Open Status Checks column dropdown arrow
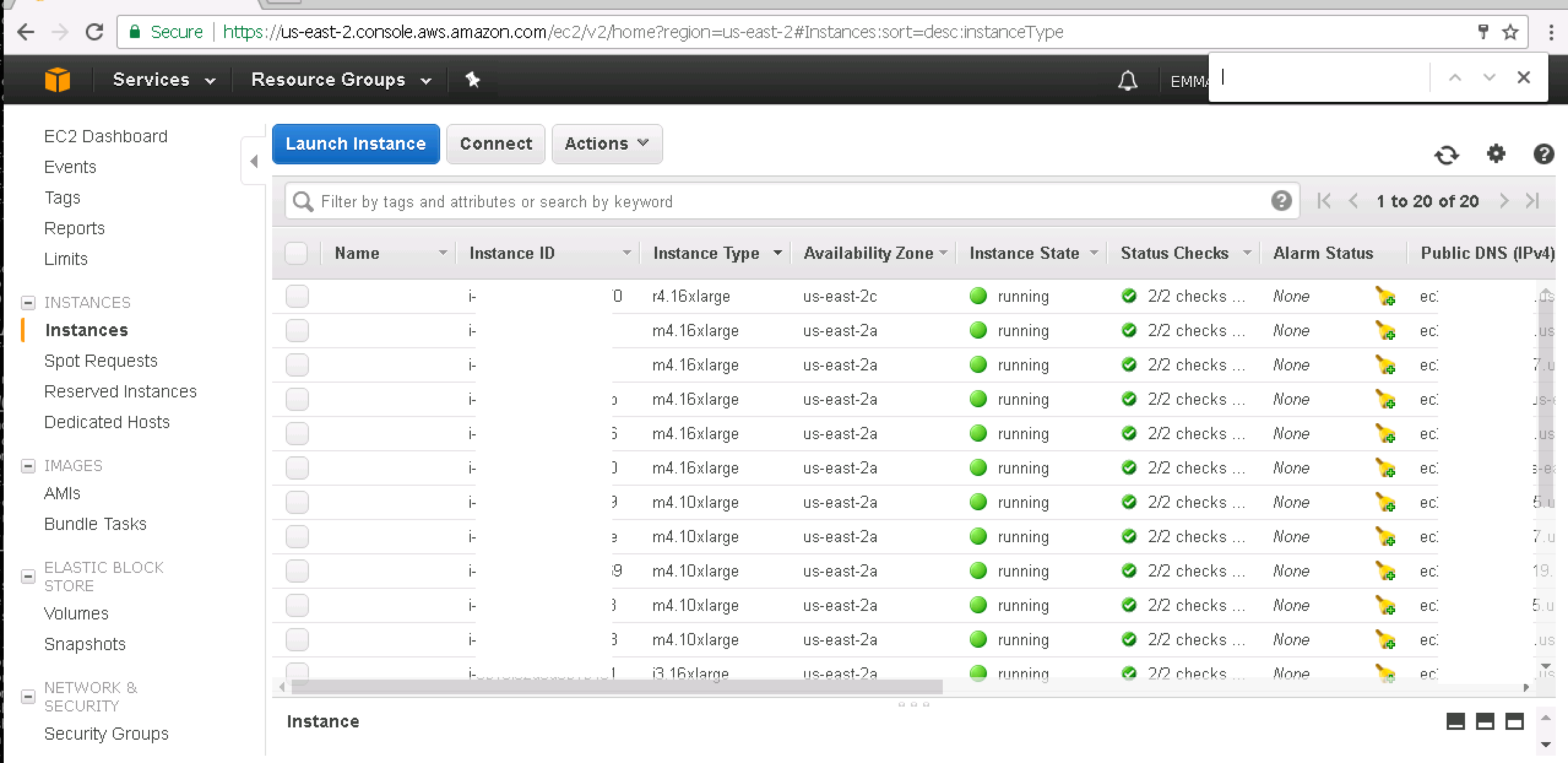The image size is (1568, 763). (1246, 253)
